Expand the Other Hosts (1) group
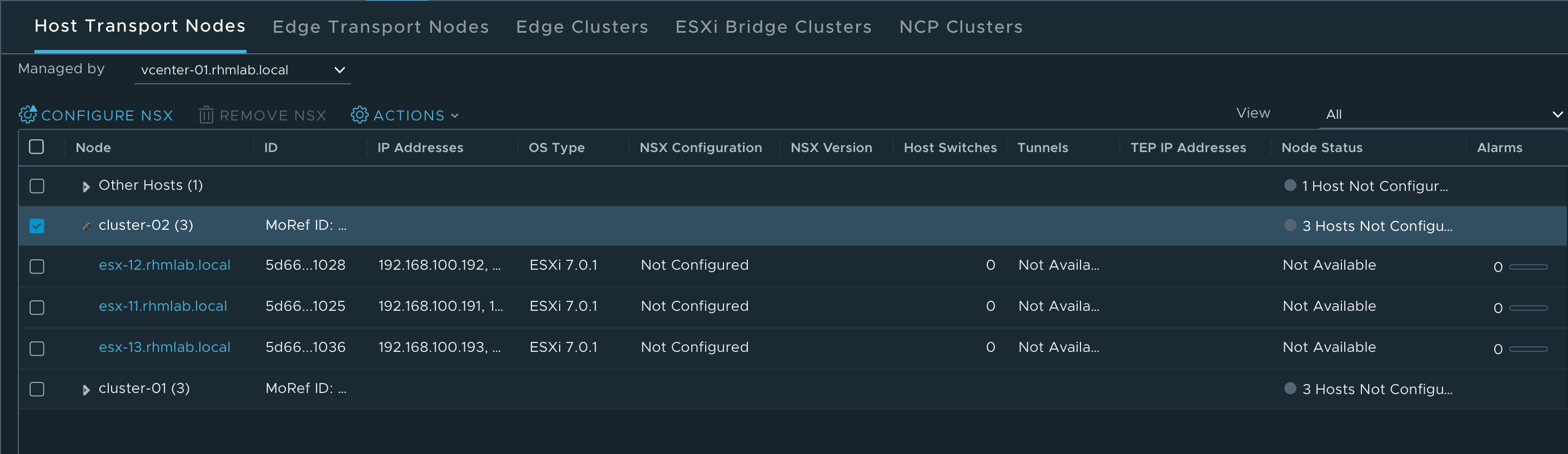This screenshot has width=1568, height=454. pyautogui.click(x=86, y=187)
